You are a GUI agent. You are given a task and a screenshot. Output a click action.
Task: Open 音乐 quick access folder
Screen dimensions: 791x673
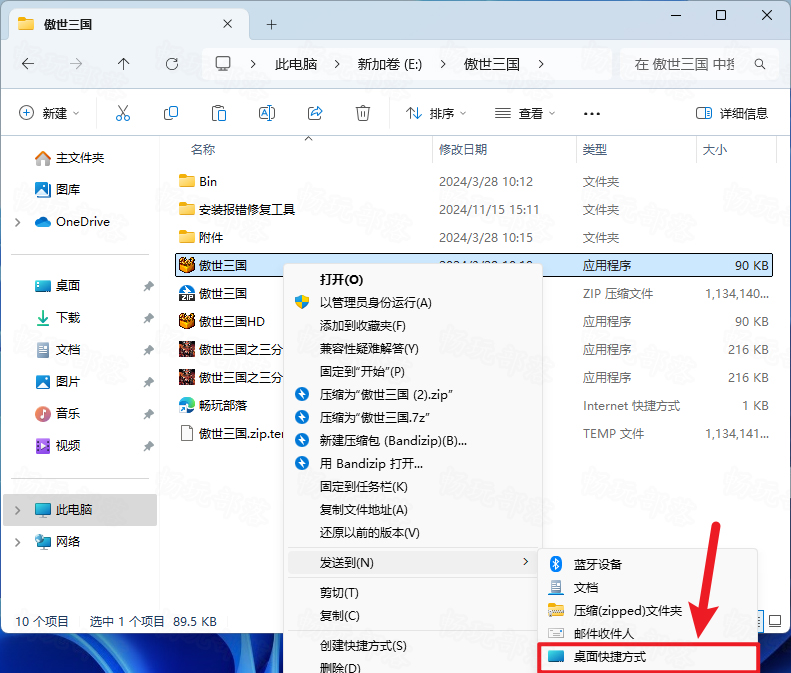point(58,414)
